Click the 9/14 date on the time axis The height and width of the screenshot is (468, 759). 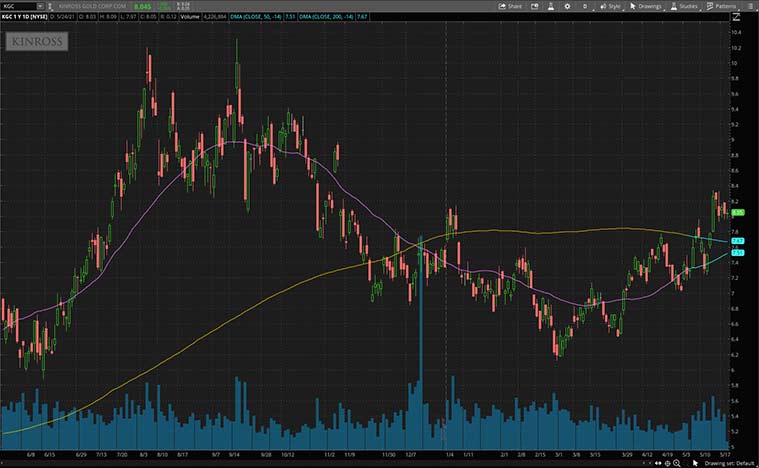[234, 455]
